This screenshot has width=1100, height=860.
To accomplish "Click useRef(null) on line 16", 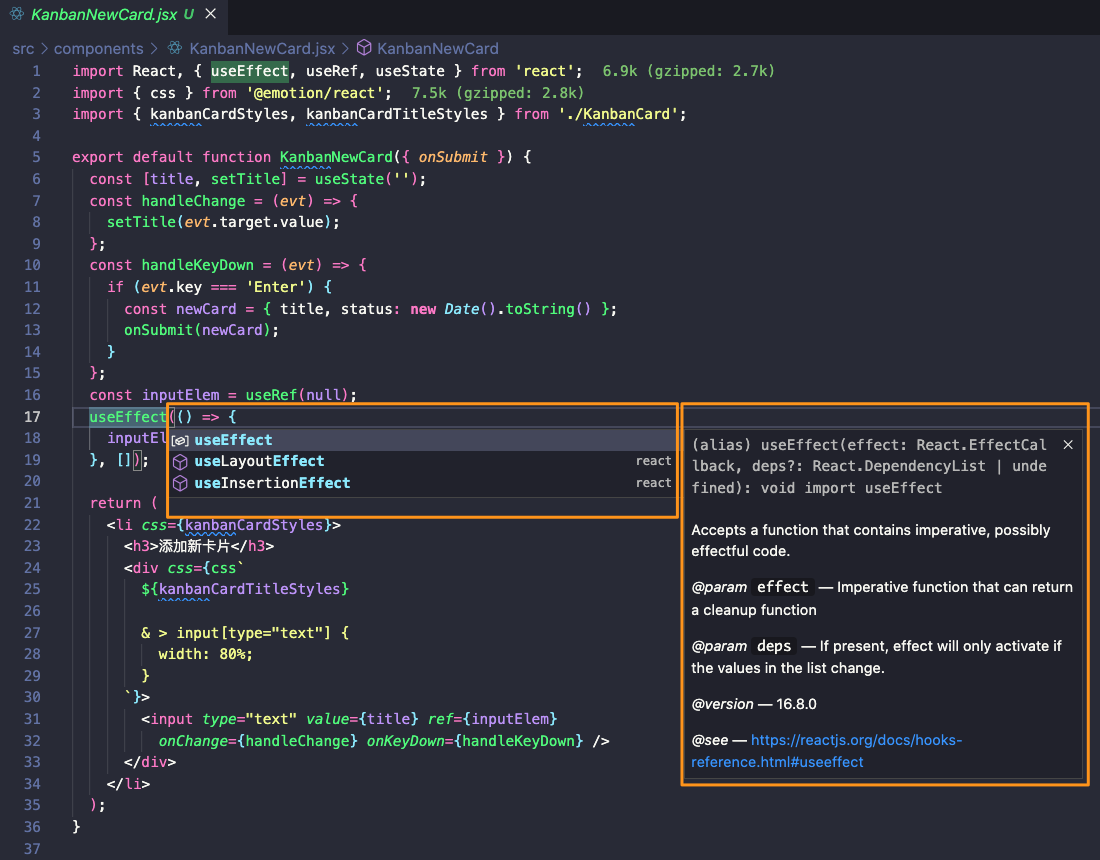I will pos(297,395).
